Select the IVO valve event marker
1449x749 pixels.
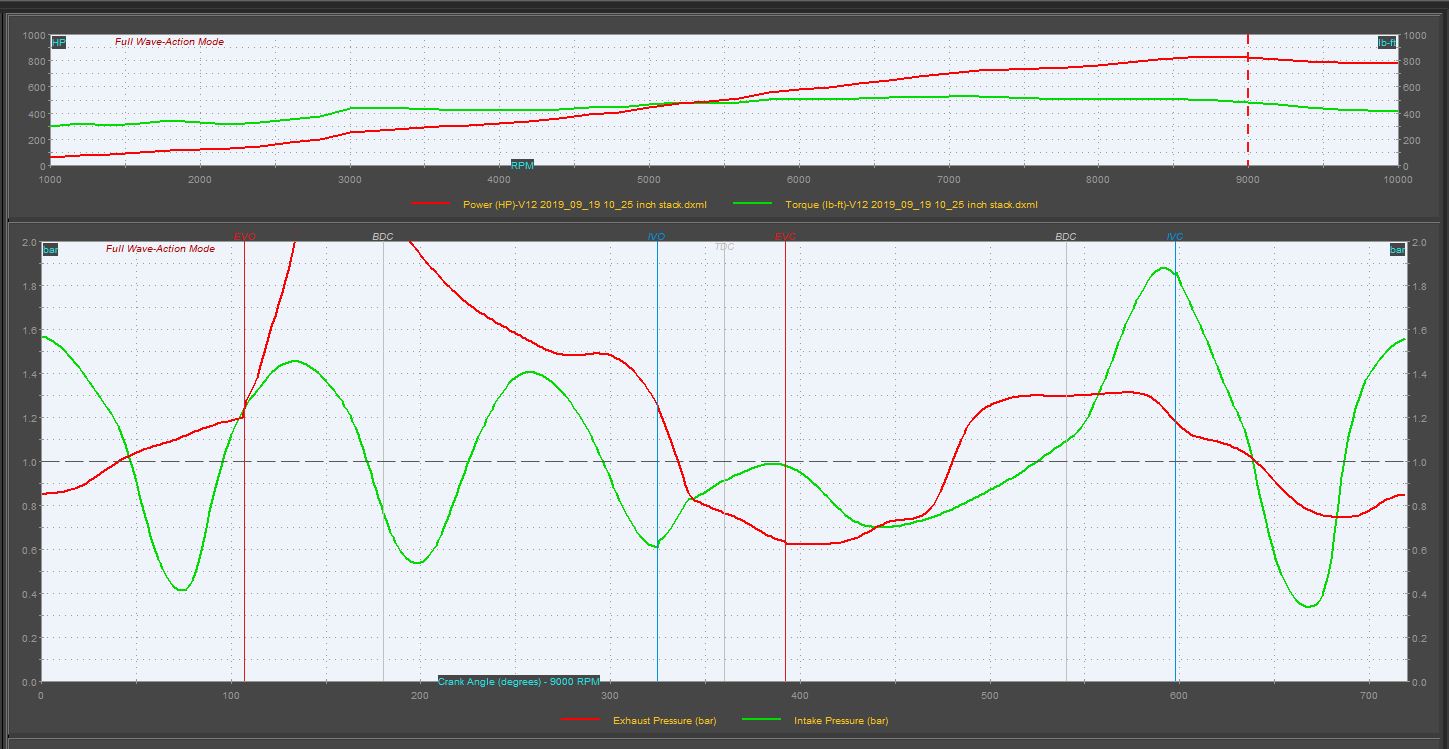656,237
